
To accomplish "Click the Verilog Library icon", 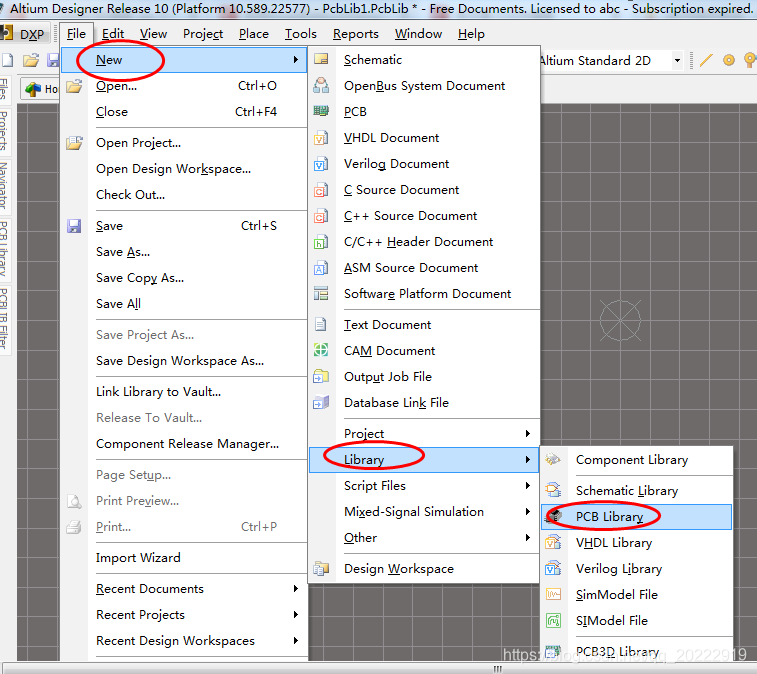I will coord(553,568).
